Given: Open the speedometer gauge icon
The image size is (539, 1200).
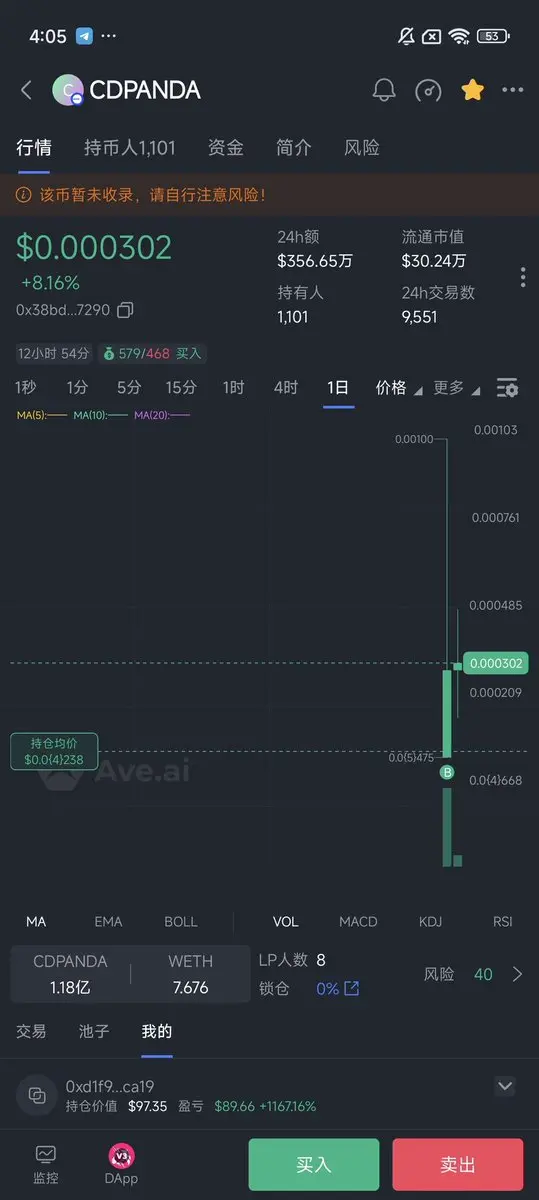Looking at the screenshot, I should (x=428, y=90).
